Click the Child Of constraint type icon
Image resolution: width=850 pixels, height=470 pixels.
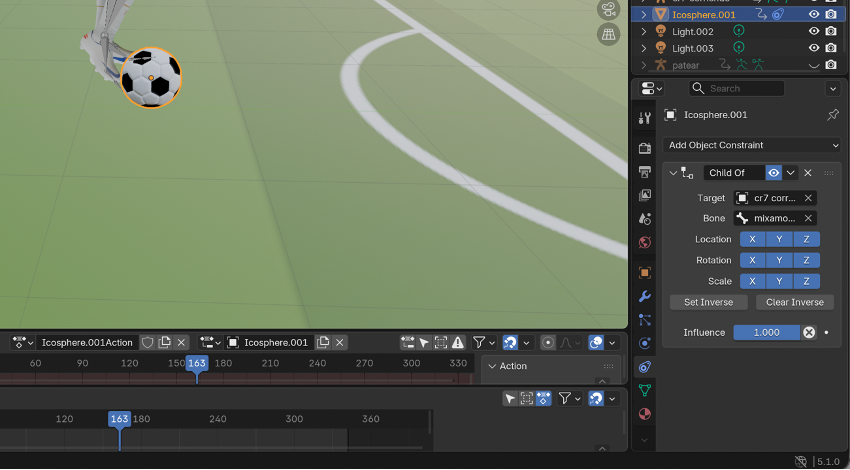click(687, 173)
